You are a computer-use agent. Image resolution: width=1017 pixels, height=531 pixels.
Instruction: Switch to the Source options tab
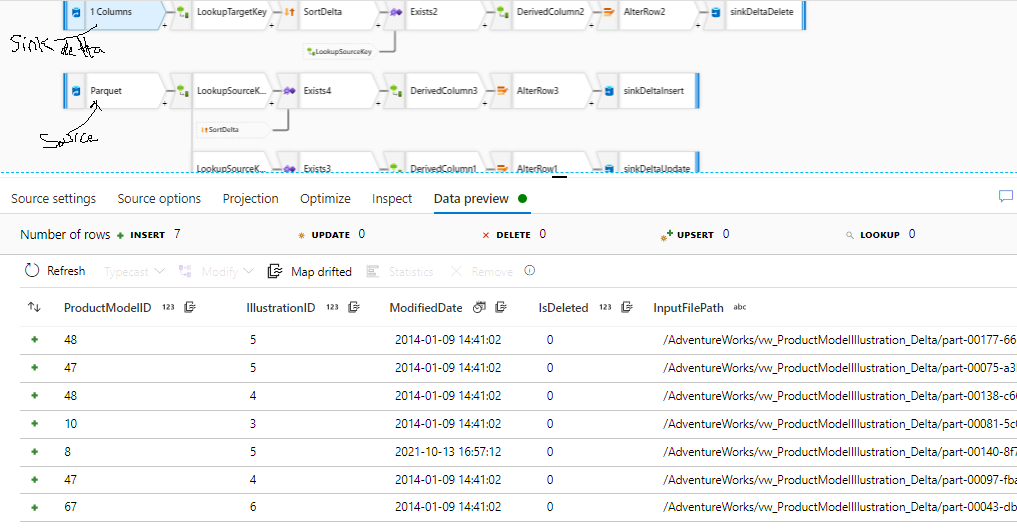[x=159, y=198]
